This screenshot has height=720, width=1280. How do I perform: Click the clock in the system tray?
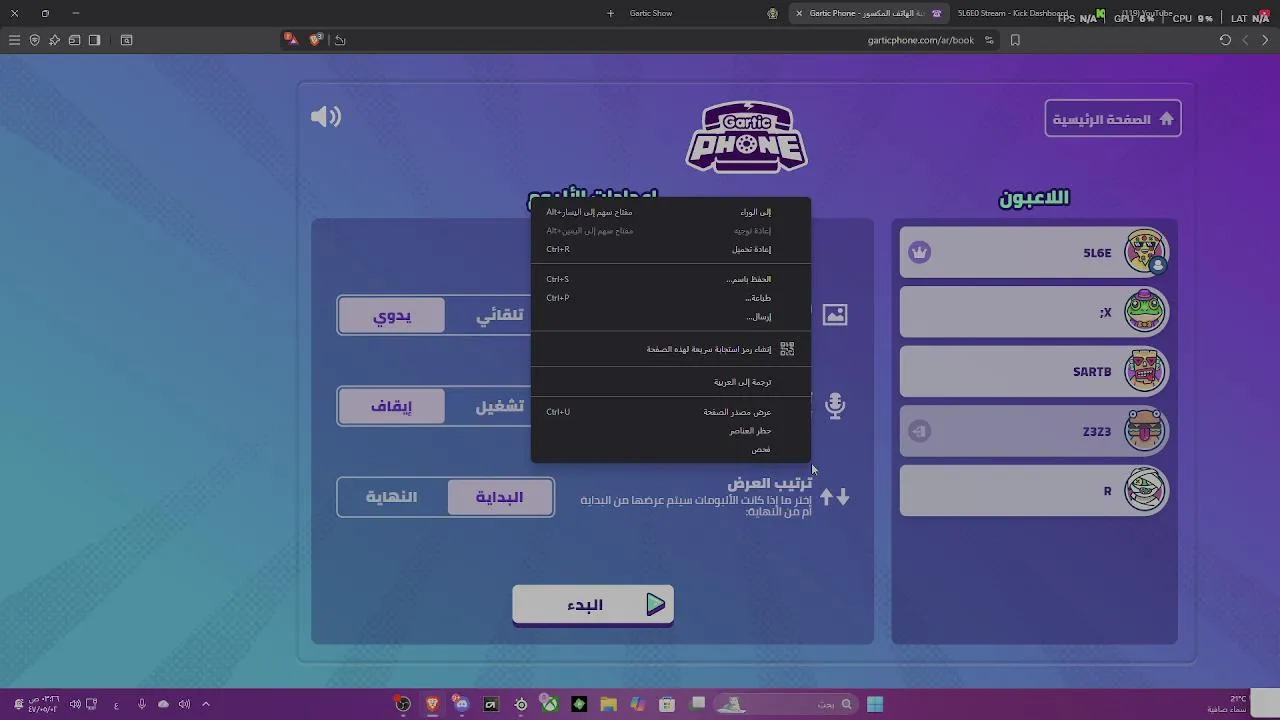[44, 704]
